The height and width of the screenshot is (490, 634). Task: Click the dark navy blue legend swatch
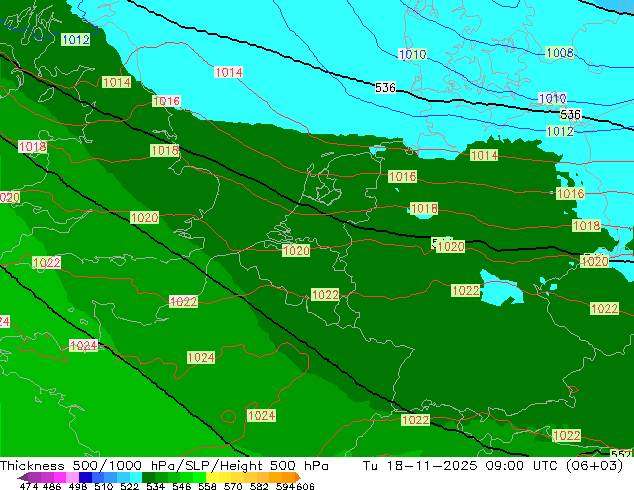(x=85, y=477)
